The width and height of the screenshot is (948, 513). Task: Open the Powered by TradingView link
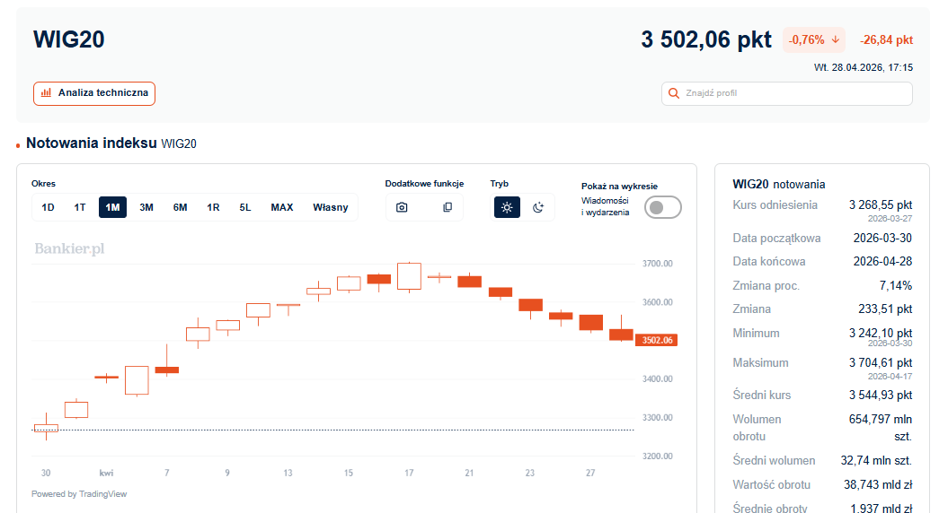[79, 494]
